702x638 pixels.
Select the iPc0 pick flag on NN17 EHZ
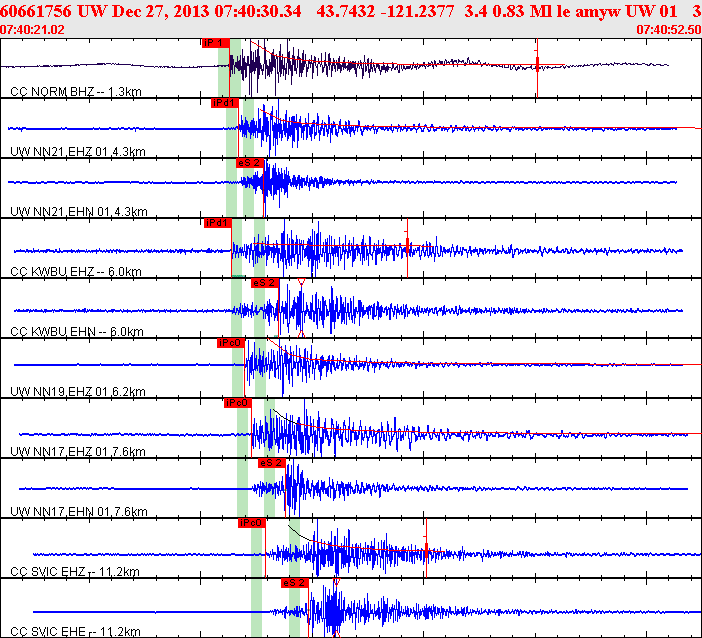pyautogui.click(x=238, y=403)
